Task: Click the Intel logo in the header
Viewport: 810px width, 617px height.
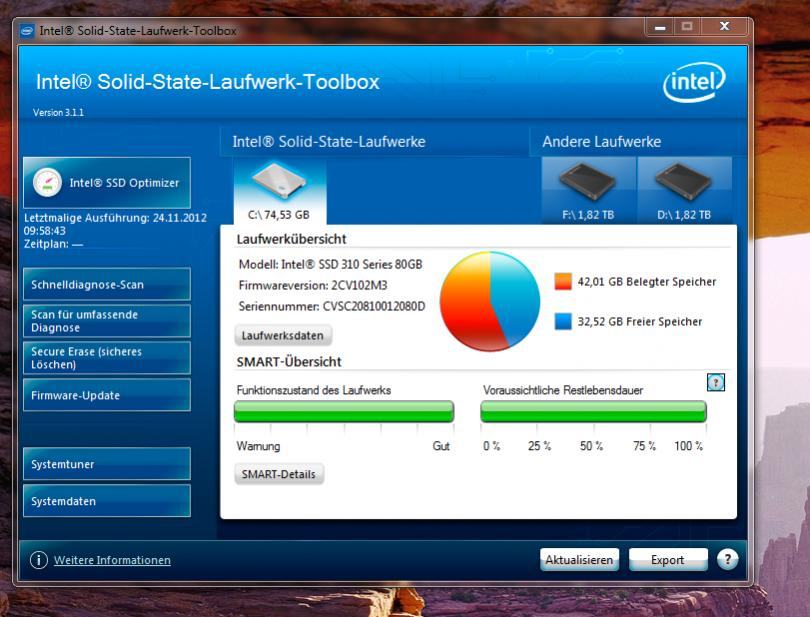Action: coord(694,82)
